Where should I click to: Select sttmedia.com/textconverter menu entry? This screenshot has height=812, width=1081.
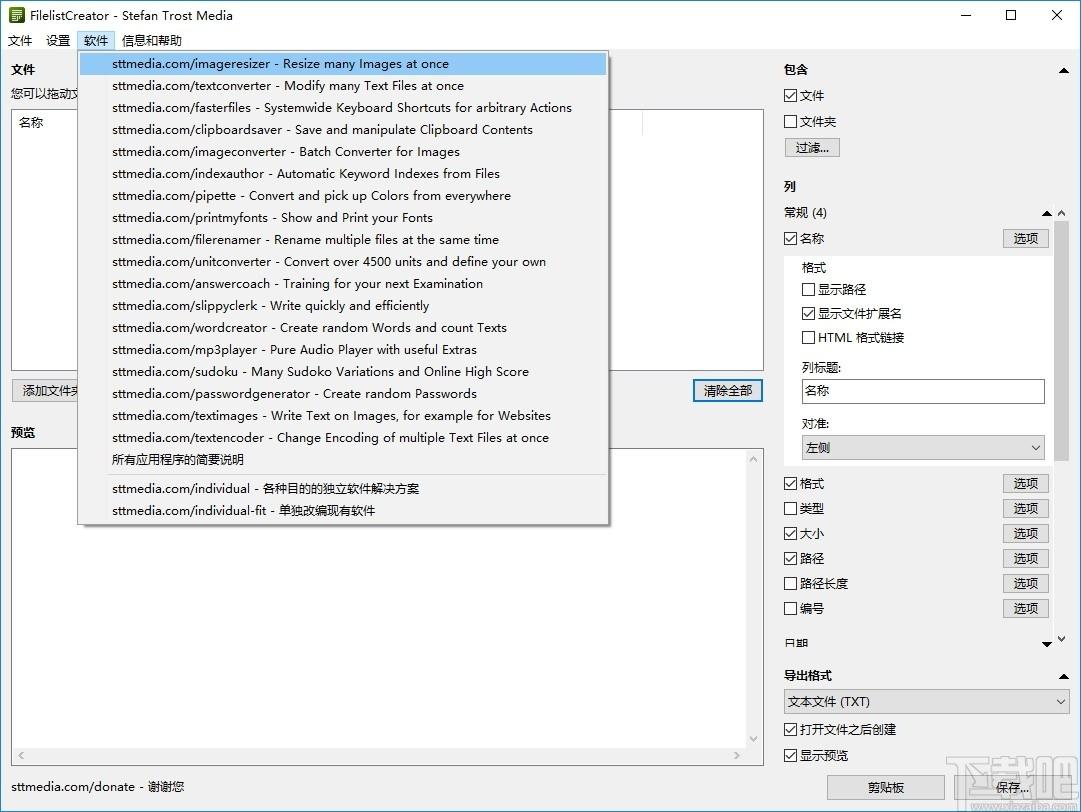[x=343, y=86]
